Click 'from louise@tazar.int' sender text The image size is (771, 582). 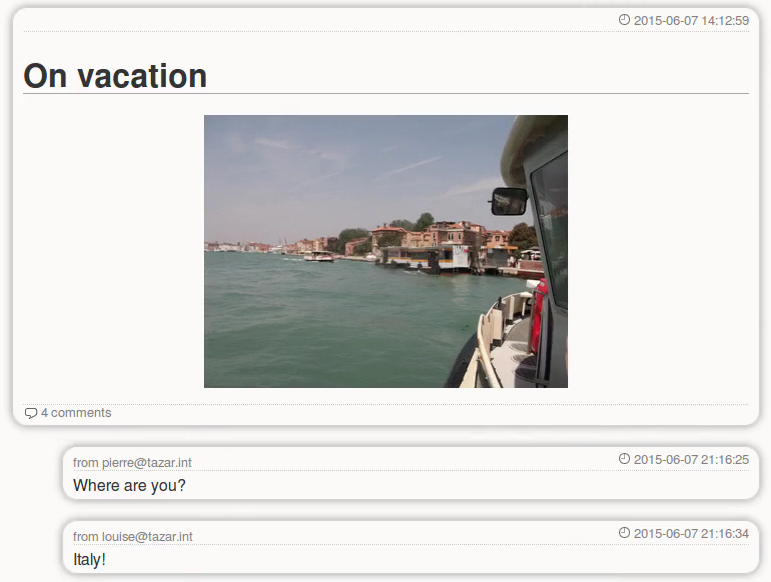tap(133, 536)
